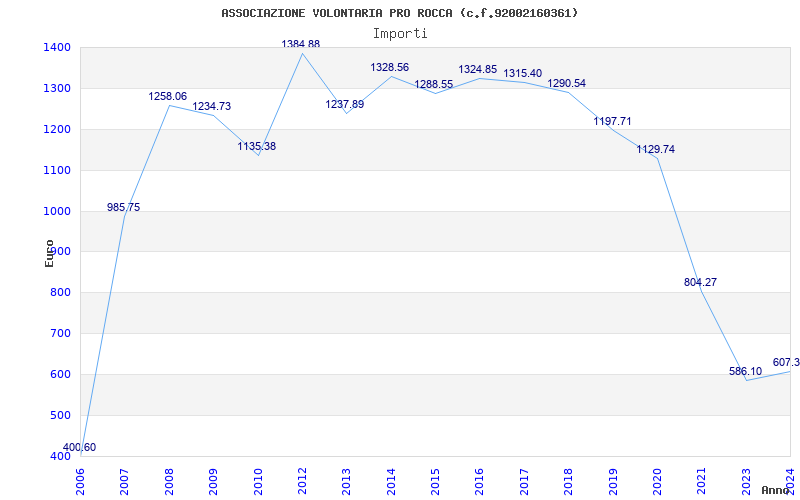Click the 586.10 data label

coord(745,371)
